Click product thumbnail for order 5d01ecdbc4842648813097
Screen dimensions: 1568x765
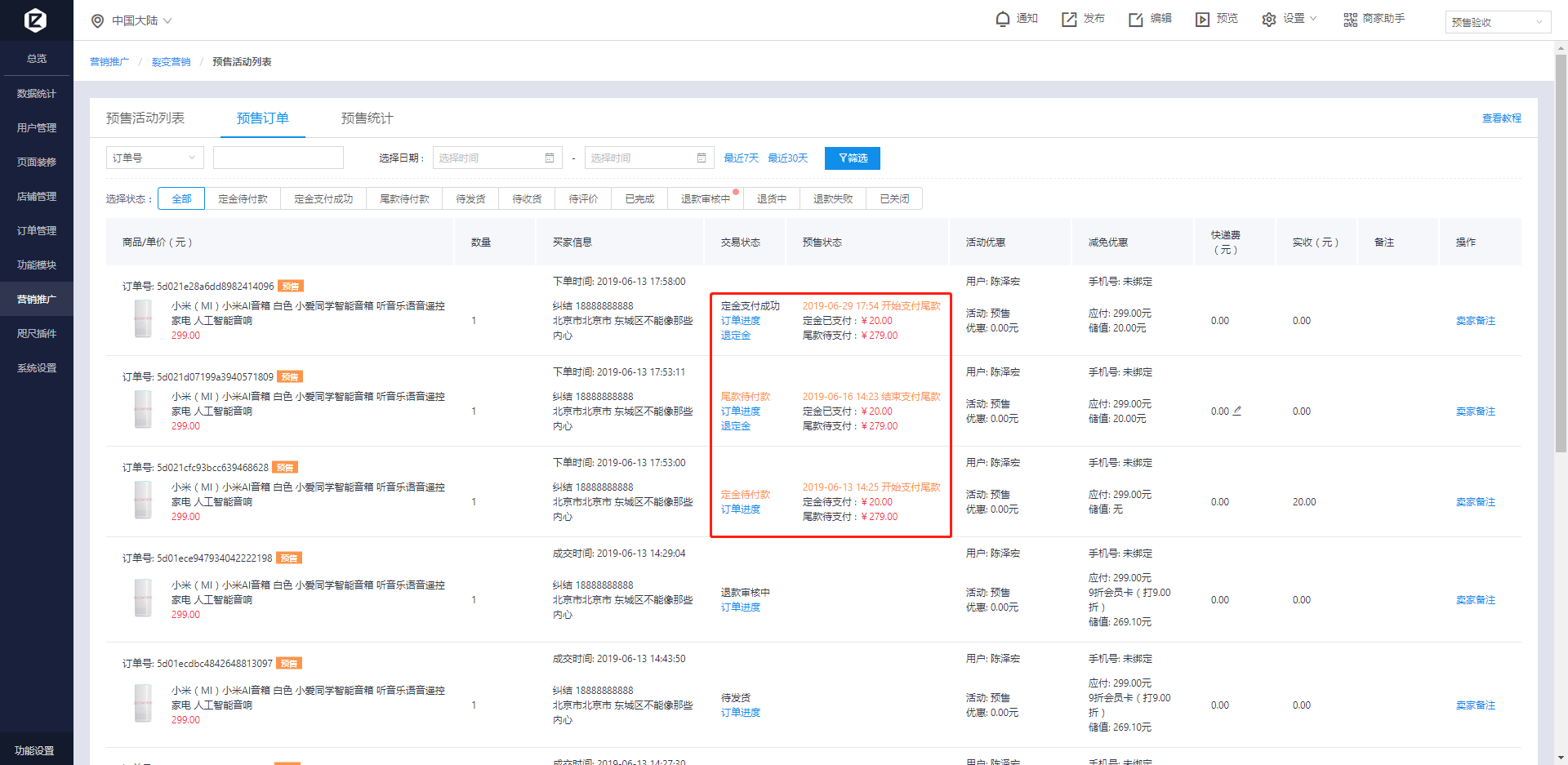click(143, 703)
